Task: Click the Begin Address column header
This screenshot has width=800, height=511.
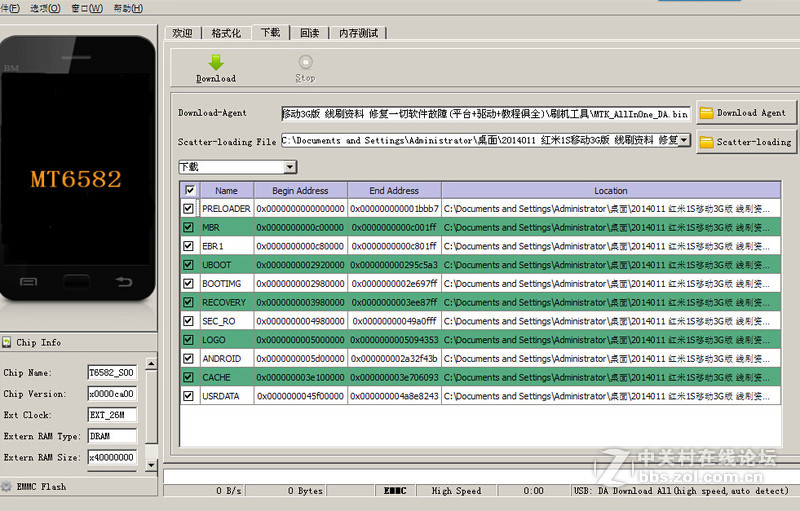Action: (300, 190)
